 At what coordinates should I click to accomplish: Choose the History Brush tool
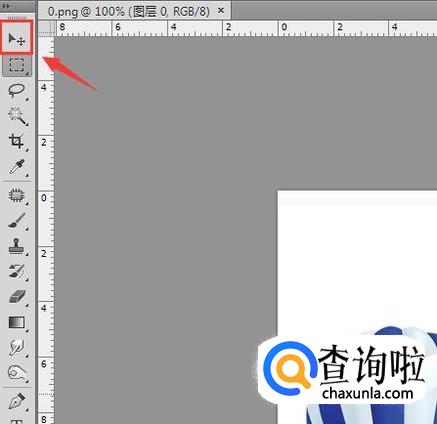[17, 272]
